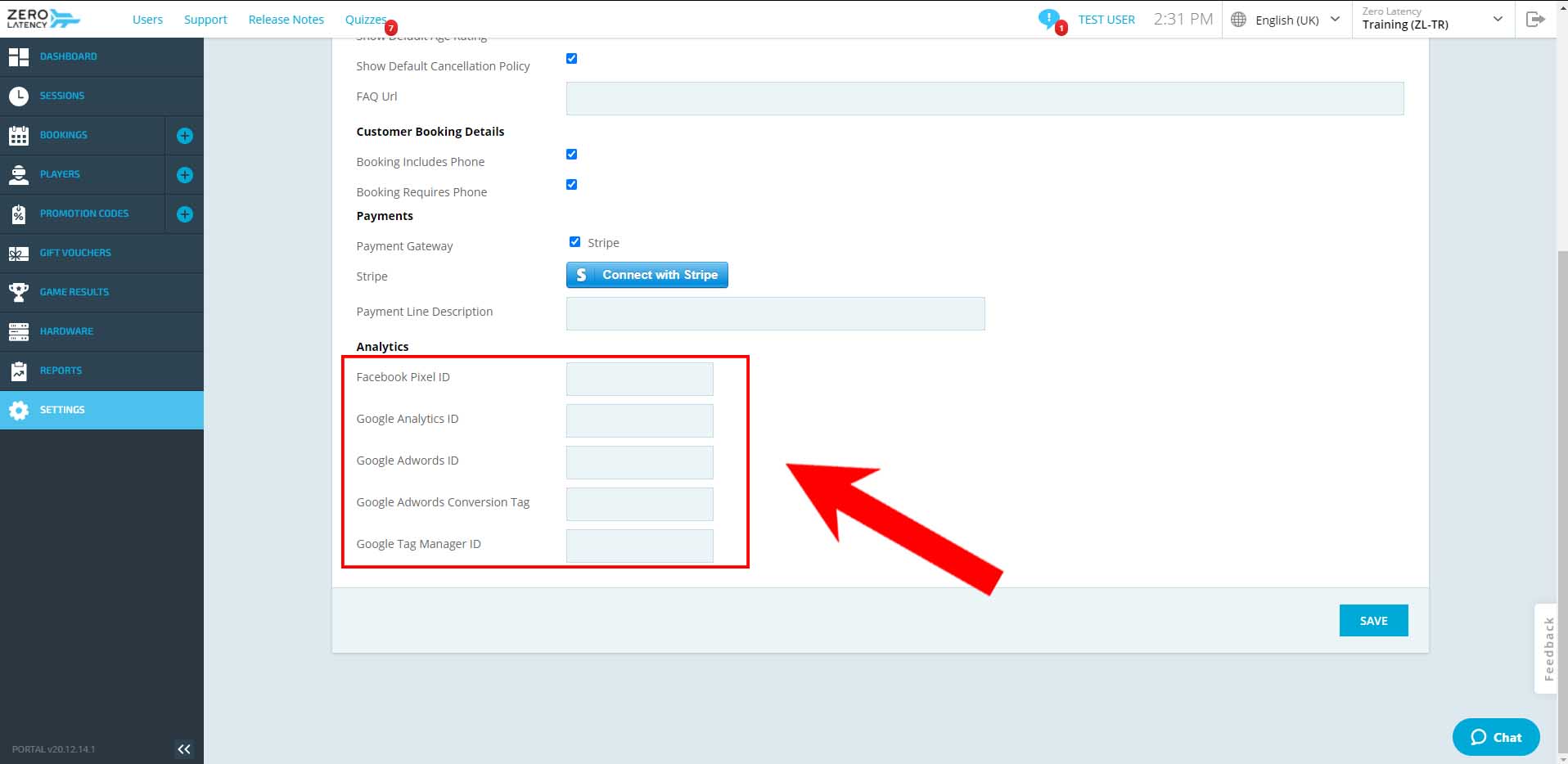Click the Settings gear icon
This screenshot has width=1568, height=764.
(x=19, y=410)
